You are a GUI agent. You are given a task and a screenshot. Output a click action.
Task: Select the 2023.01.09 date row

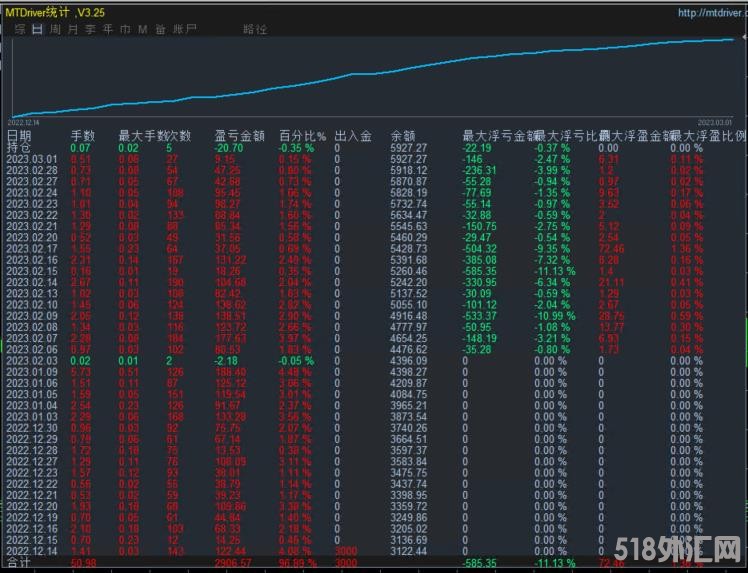(31, 372)
